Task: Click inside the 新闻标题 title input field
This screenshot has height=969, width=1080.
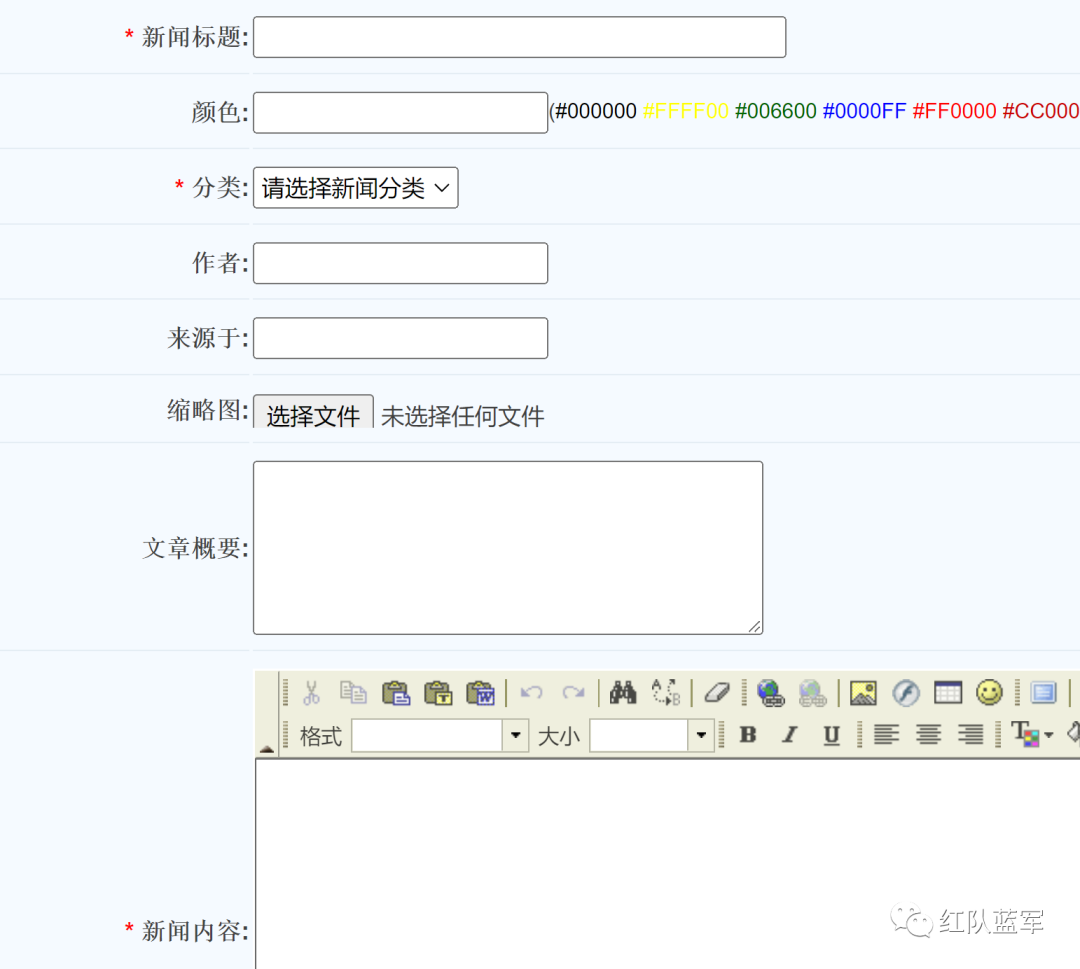Action: click(x=518, y=37)
